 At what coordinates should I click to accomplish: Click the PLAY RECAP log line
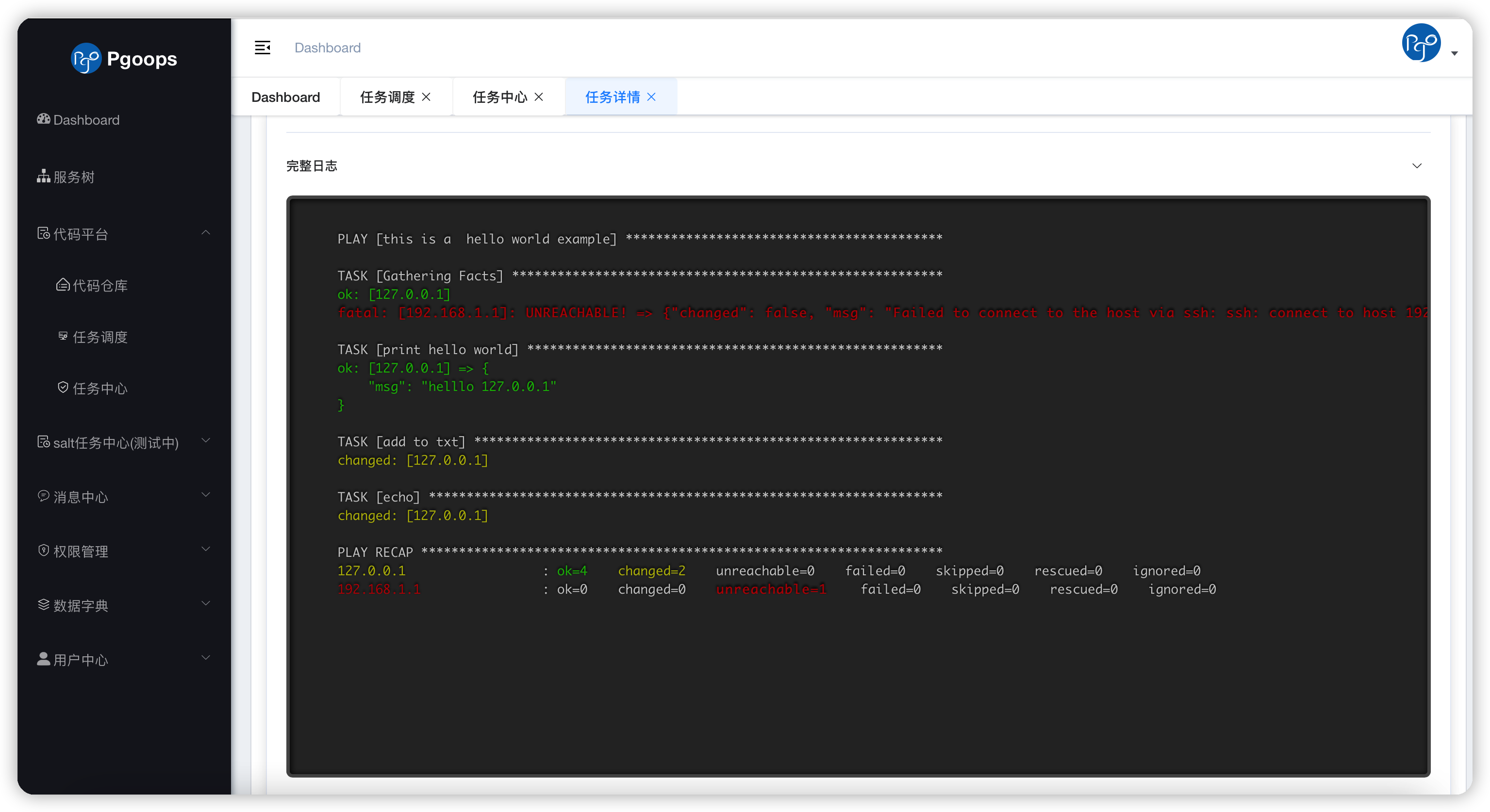point(640,552)
